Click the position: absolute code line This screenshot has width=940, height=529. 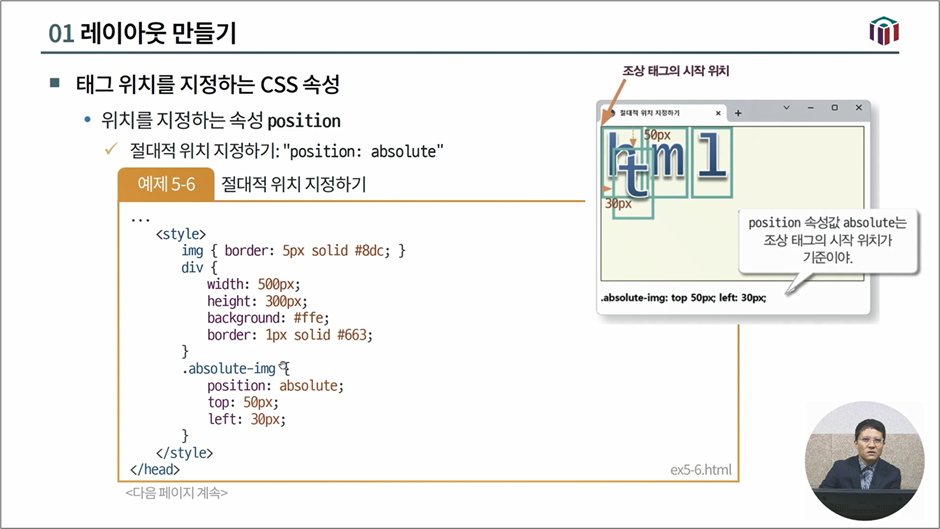pos(274,386)
